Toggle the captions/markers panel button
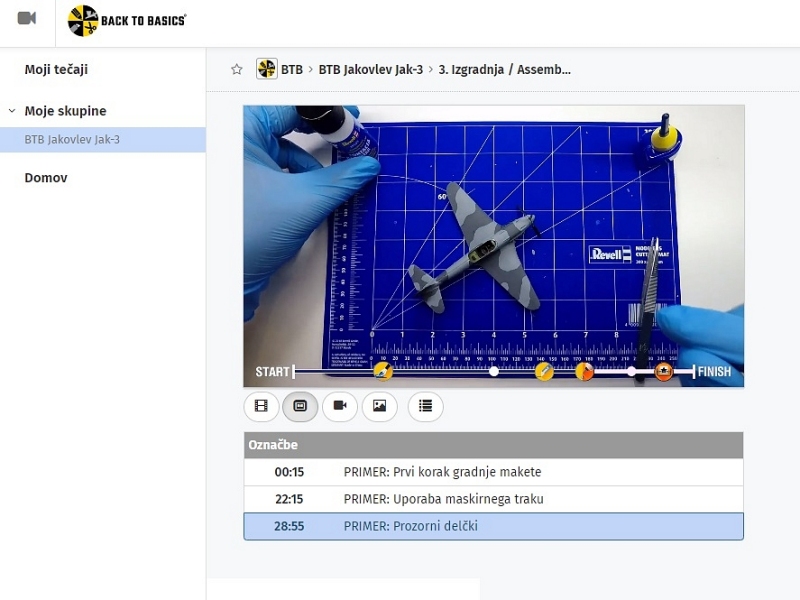The height and width of the screenshot is (600, 800). pos(300,406)
